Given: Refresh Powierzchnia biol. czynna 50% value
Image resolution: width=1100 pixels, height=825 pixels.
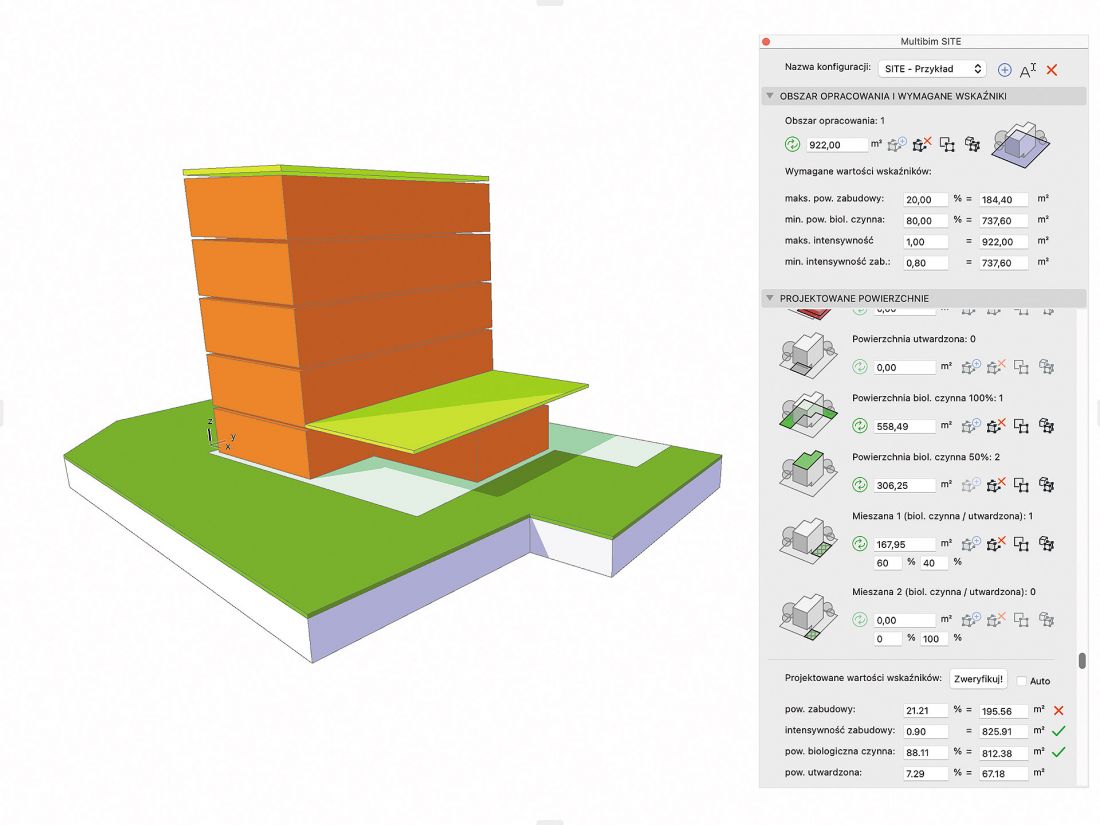Looking at the screenshot, I should click(859, 485).
